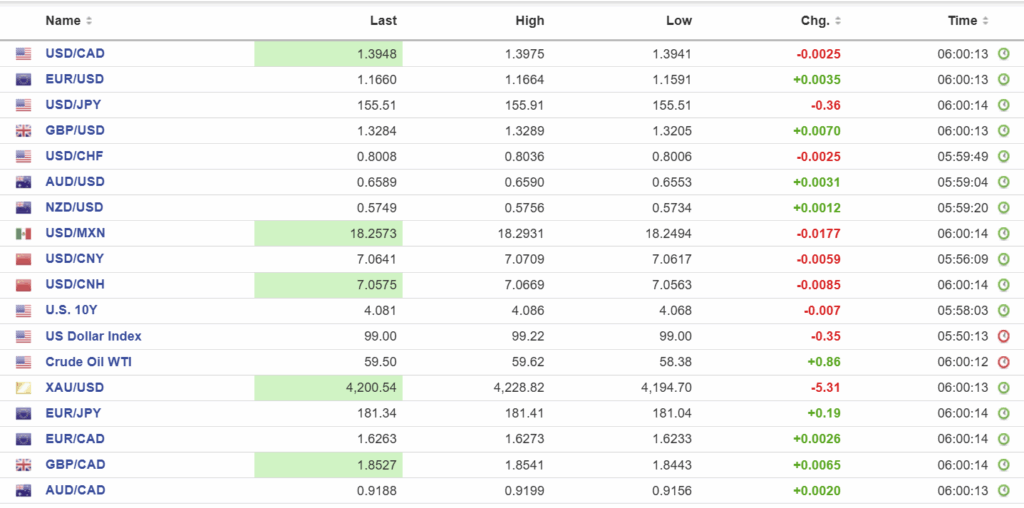
Task: Click the EU flag icon beside EUR/JPY
Action: (x=23, y=413)
